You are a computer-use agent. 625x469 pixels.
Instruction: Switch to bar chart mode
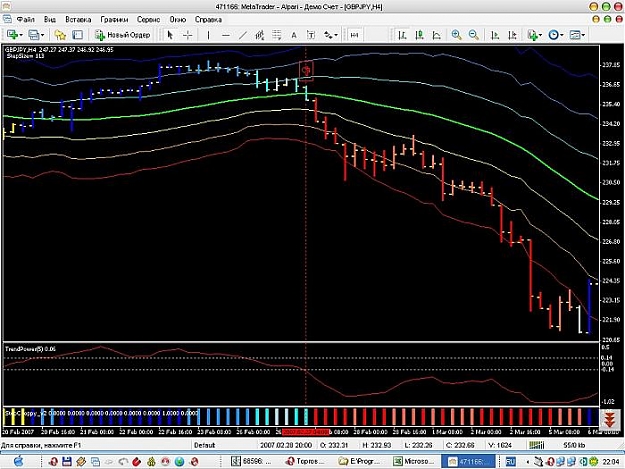click(x=403, y=35)
